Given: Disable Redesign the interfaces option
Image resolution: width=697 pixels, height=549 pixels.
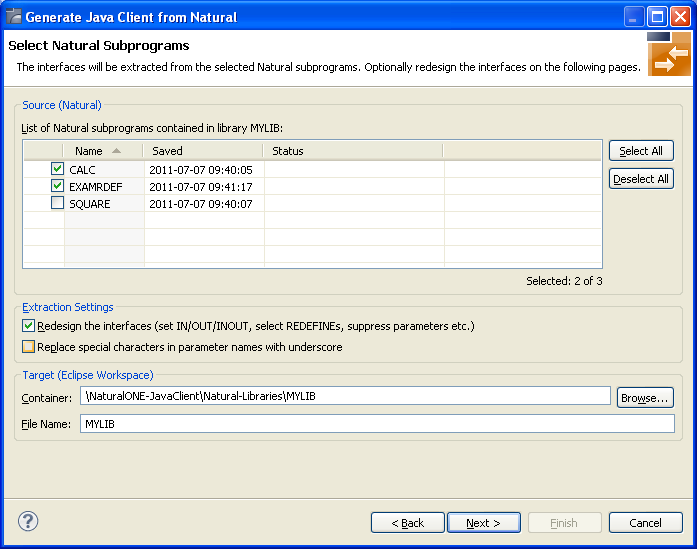Looking at the screenshot, I should [x=28, y=326].
